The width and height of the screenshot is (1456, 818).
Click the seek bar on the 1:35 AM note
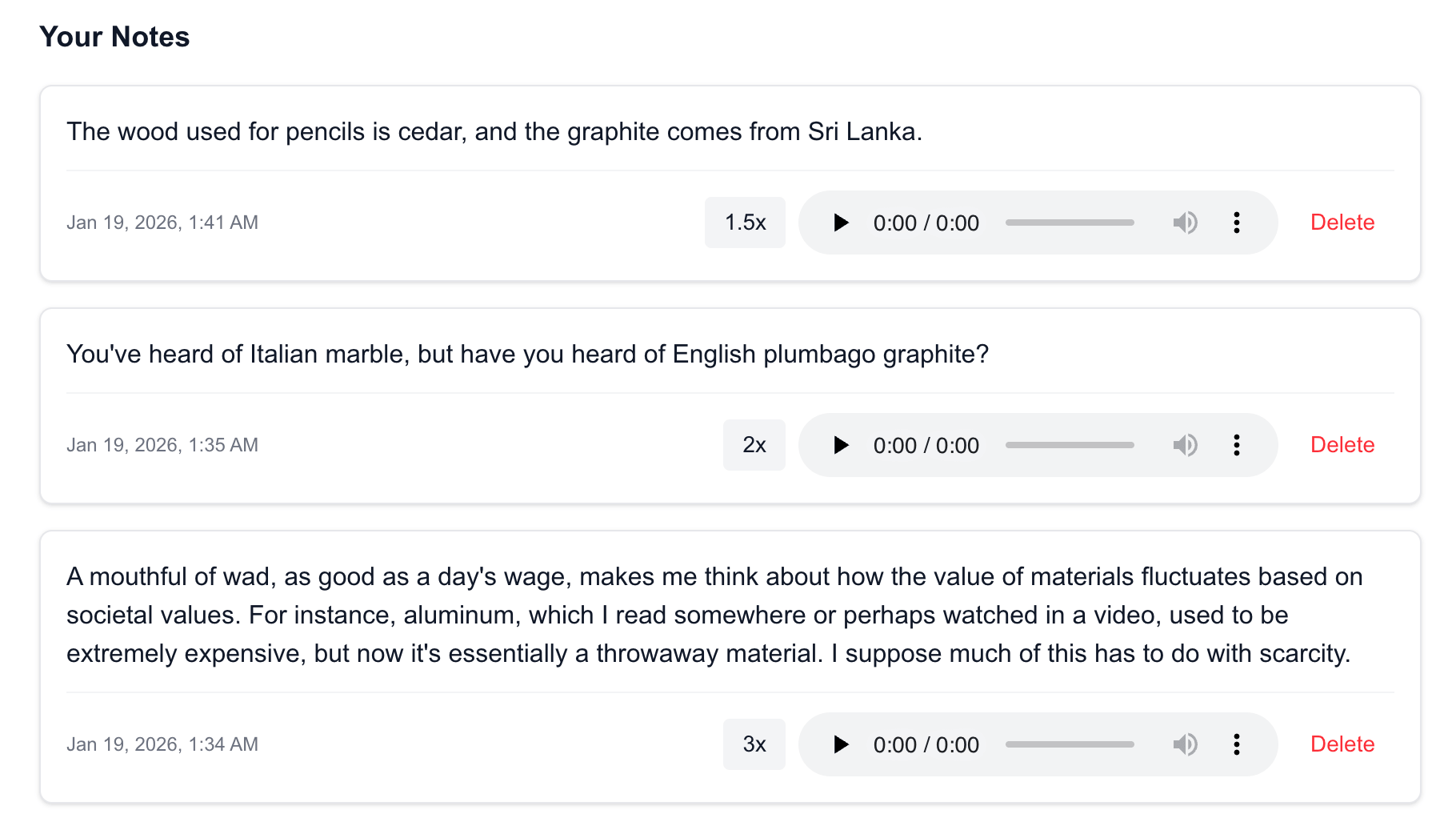click(1070, 445)
